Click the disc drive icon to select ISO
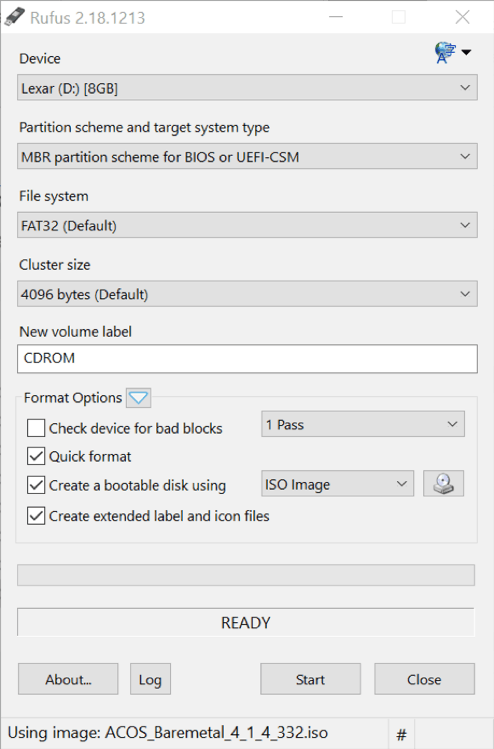This screenshot has height=749, width=494. coord(443,483)
